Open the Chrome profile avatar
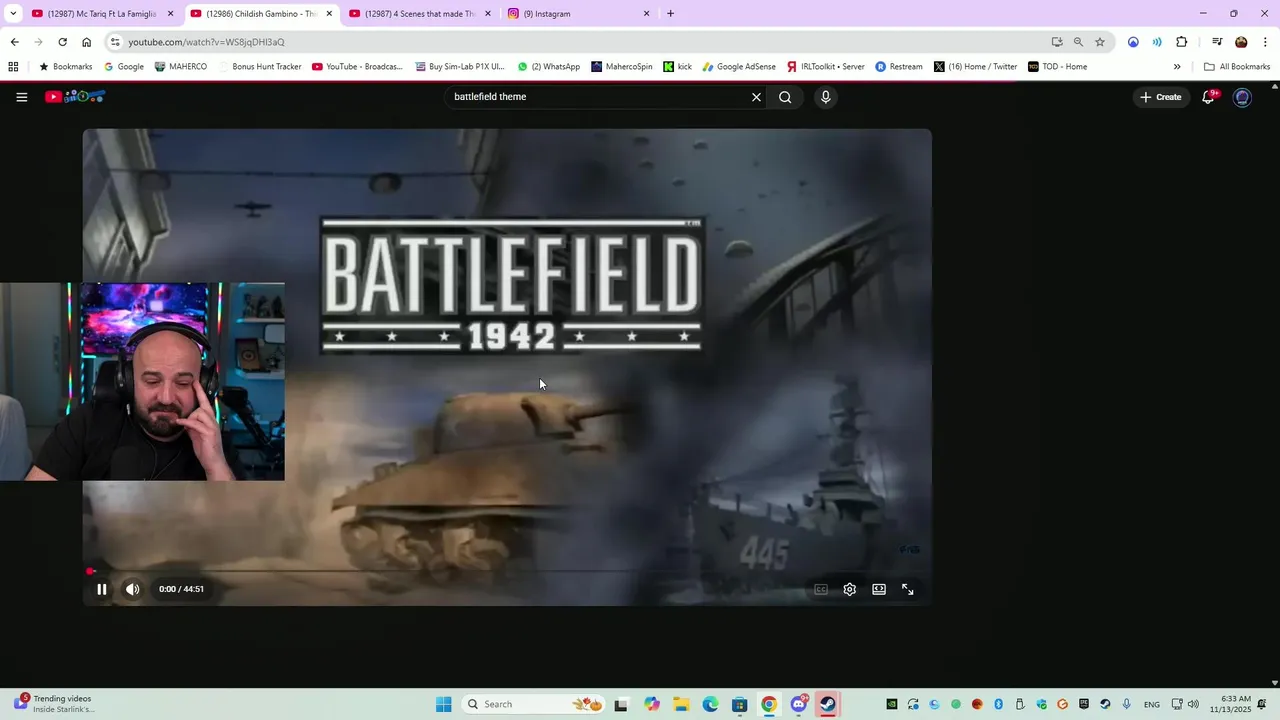 (1241, 42)
